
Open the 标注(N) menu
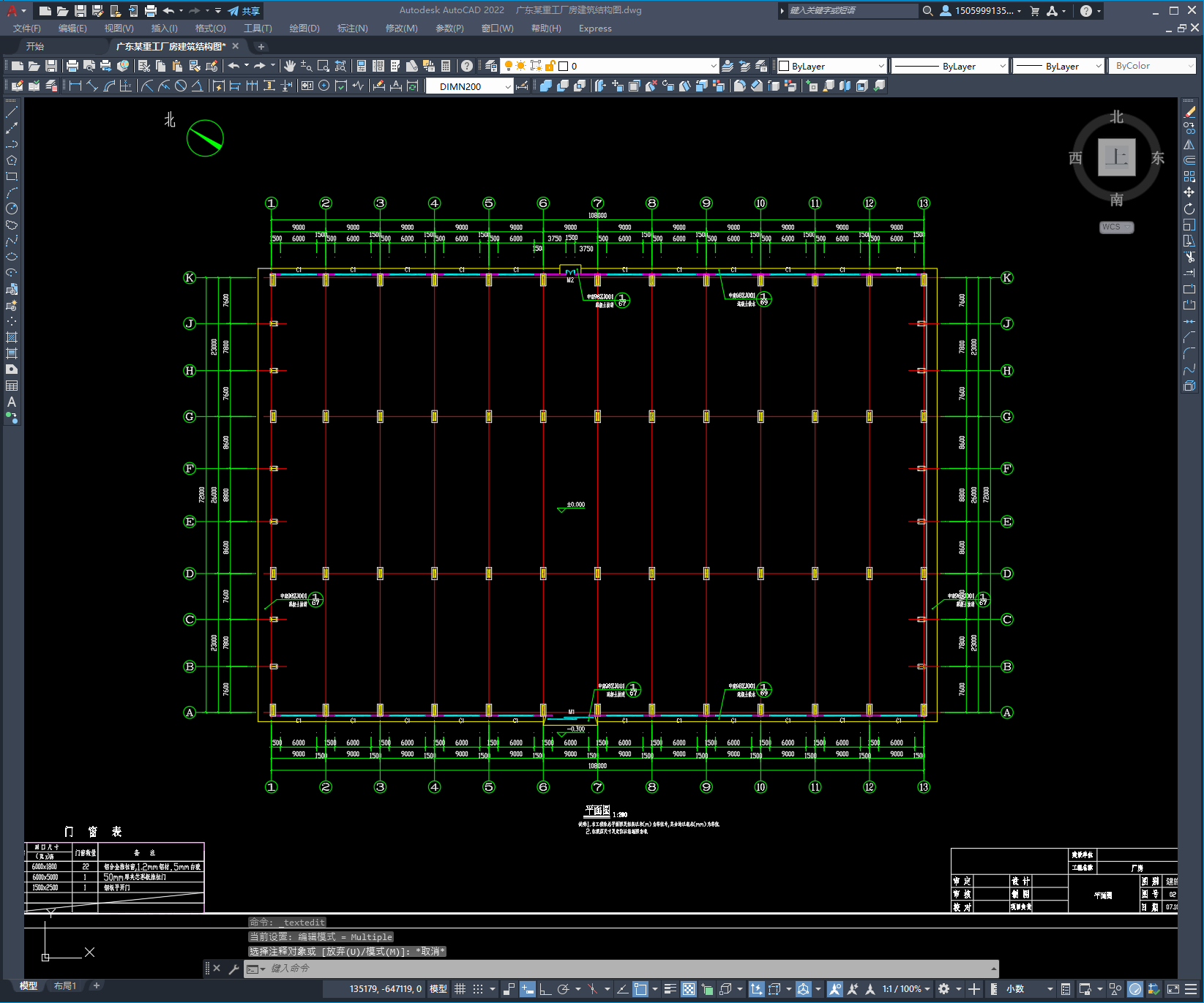(352, 29)
